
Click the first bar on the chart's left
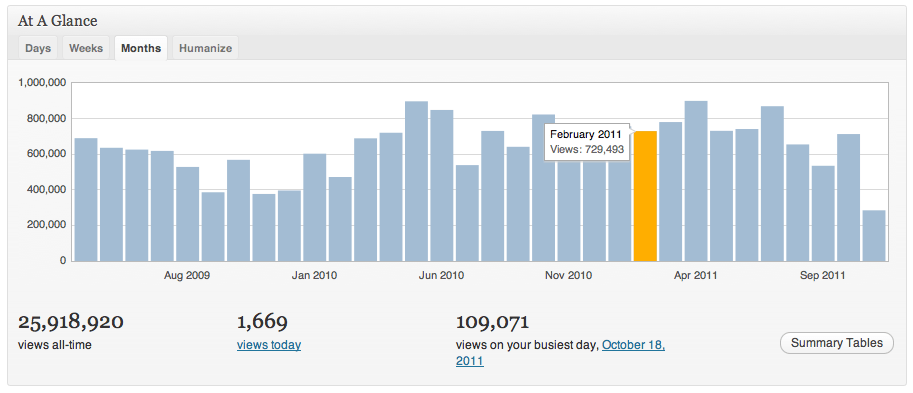[x=86, y=200]
